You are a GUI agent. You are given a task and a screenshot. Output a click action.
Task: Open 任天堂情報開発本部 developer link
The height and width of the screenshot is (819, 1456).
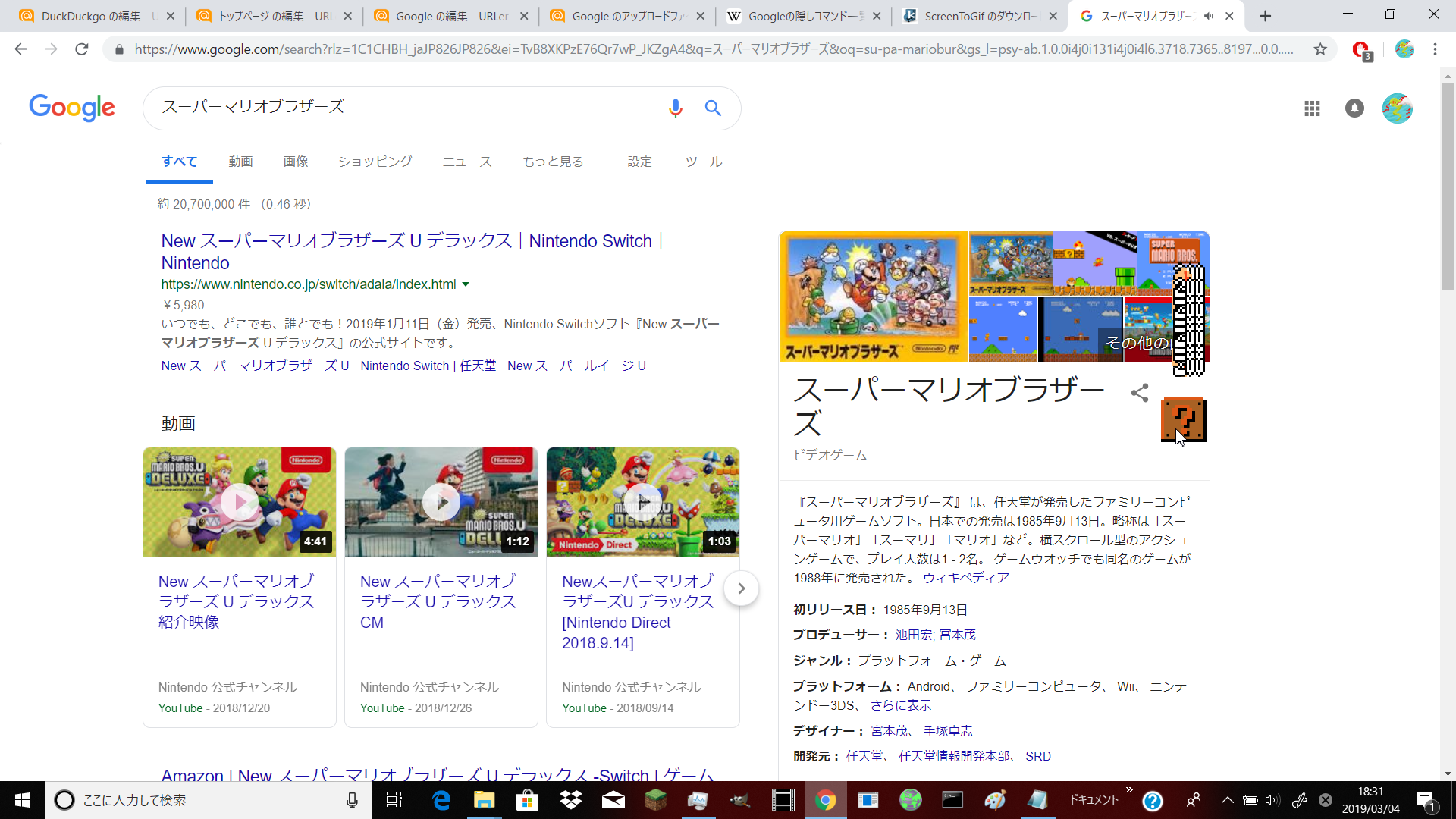point(954,756)
